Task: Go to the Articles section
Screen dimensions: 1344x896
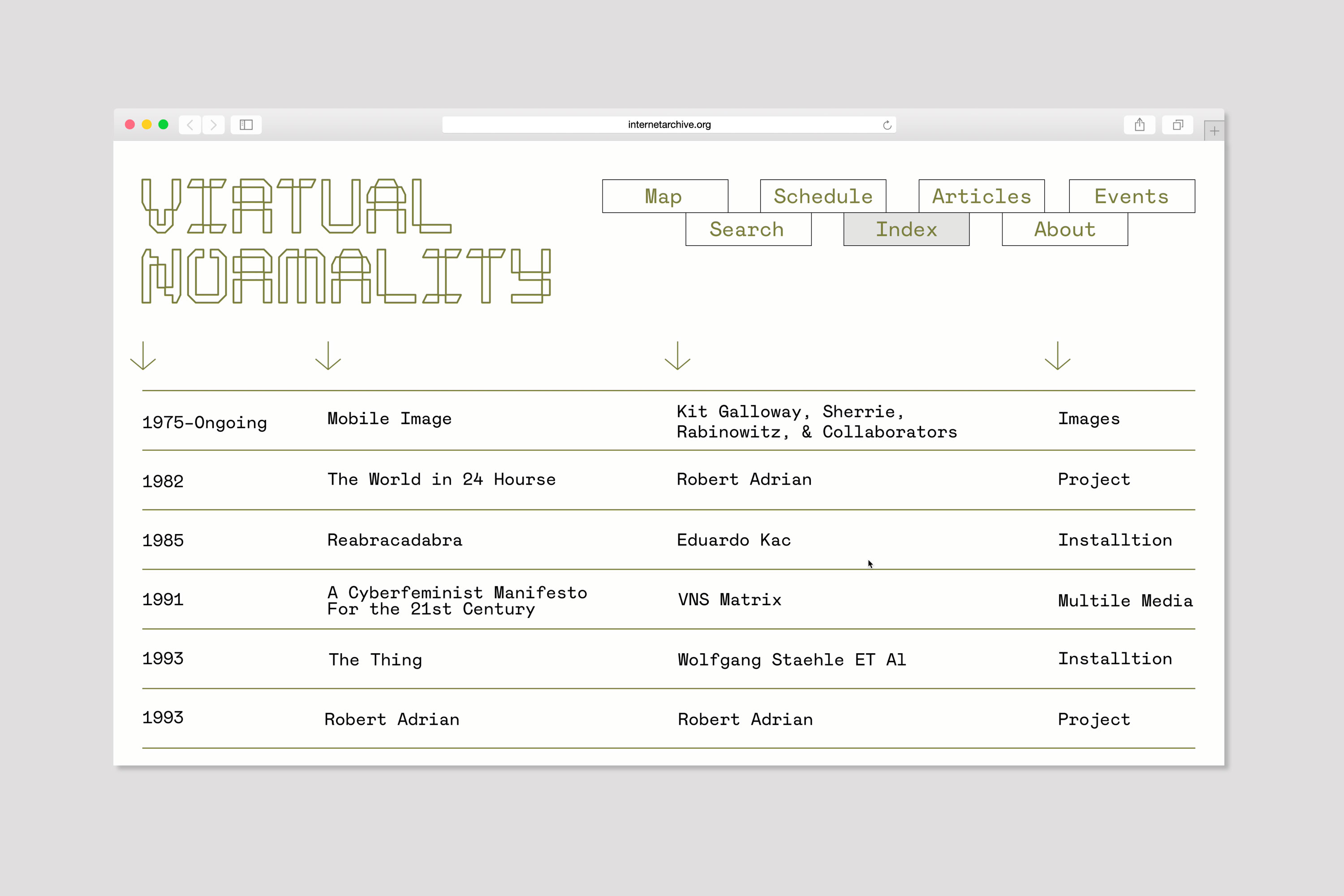Action: [x=981, y=196]
